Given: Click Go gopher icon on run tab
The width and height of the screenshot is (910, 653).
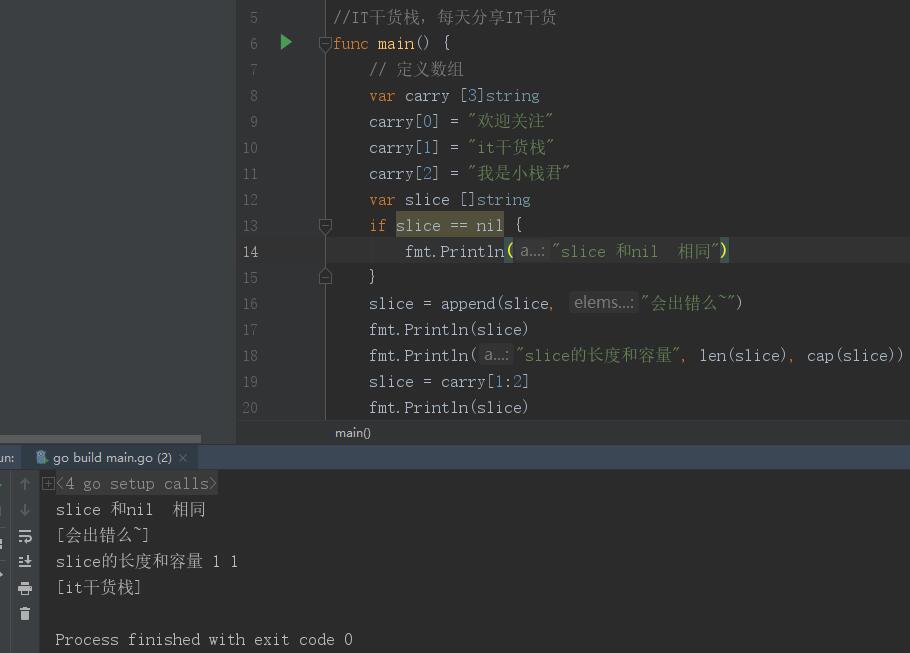Looking at the screenshot, I should click(41, 457).
